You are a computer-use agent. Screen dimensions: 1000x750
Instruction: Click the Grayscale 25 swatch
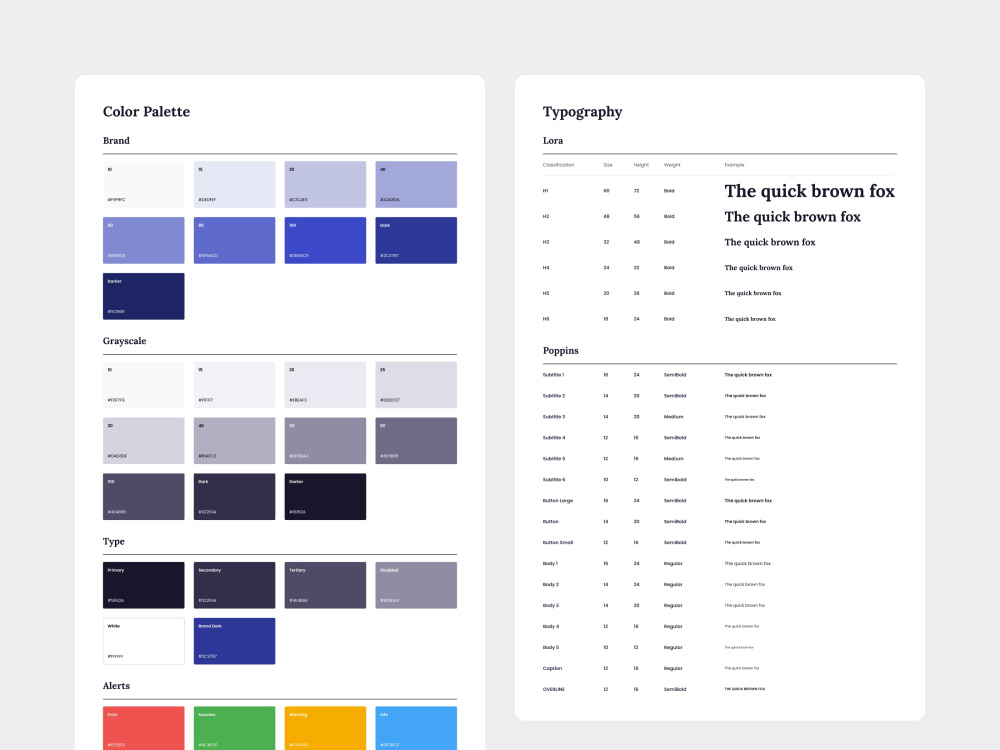(416, 385)
